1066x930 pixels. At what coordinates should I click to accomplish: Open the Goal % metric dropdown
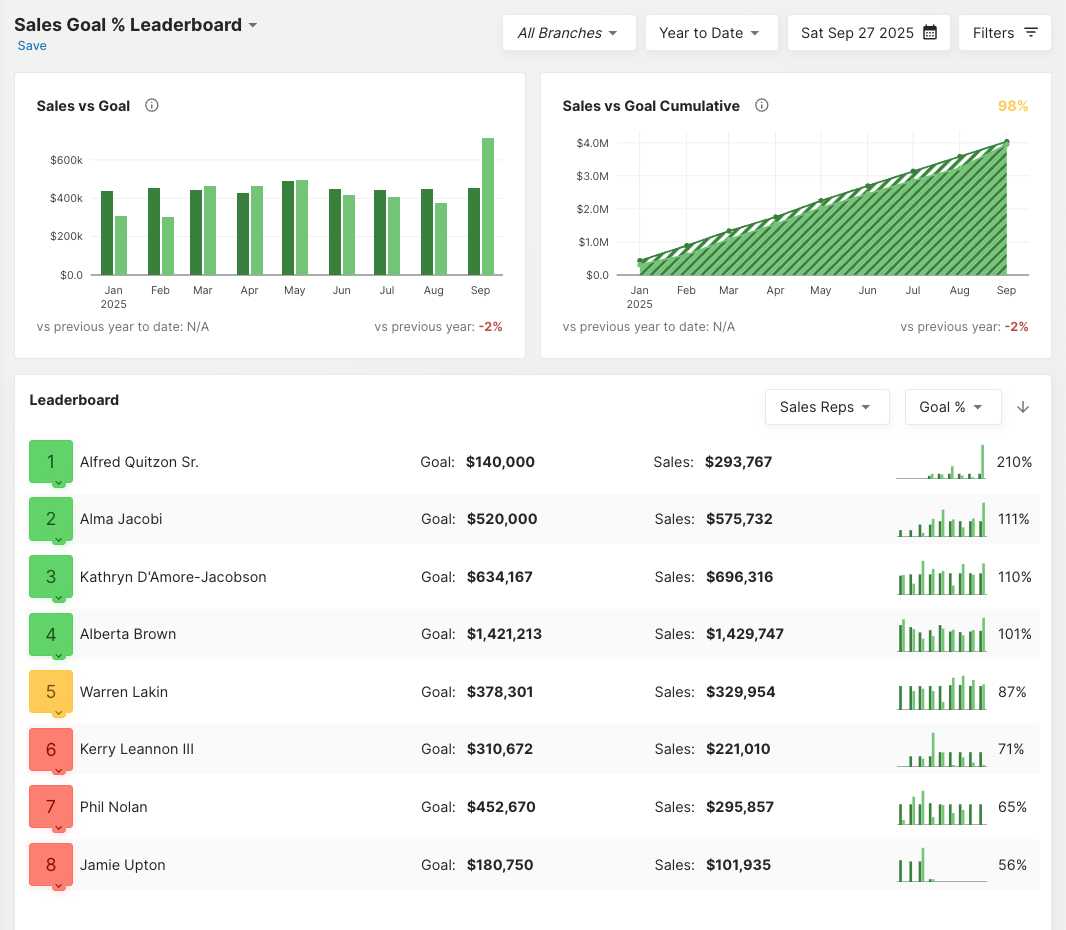[952, 407]
